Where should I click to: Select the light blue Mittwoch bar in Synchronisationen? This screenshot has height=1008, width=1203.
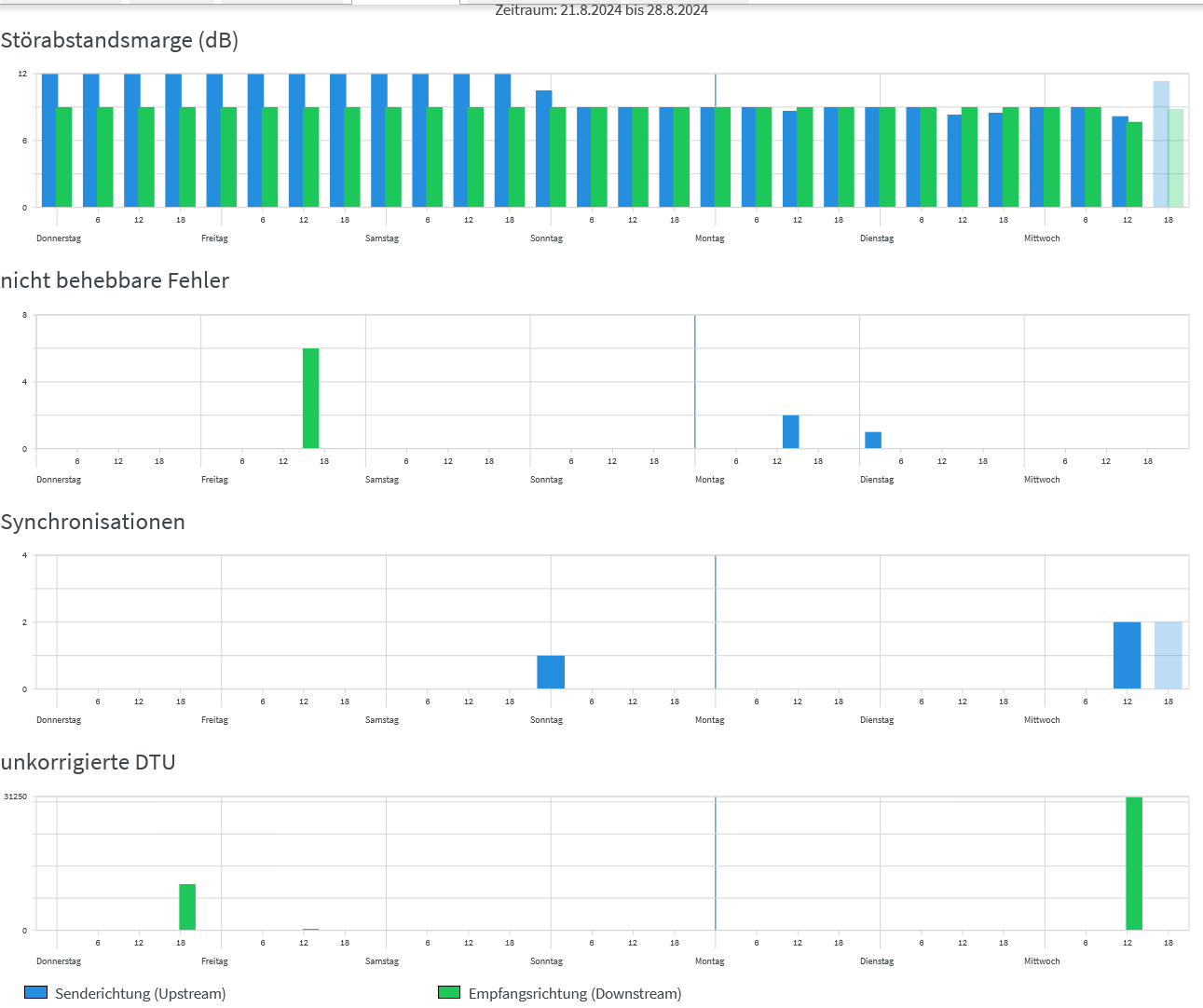[1169, 656]
